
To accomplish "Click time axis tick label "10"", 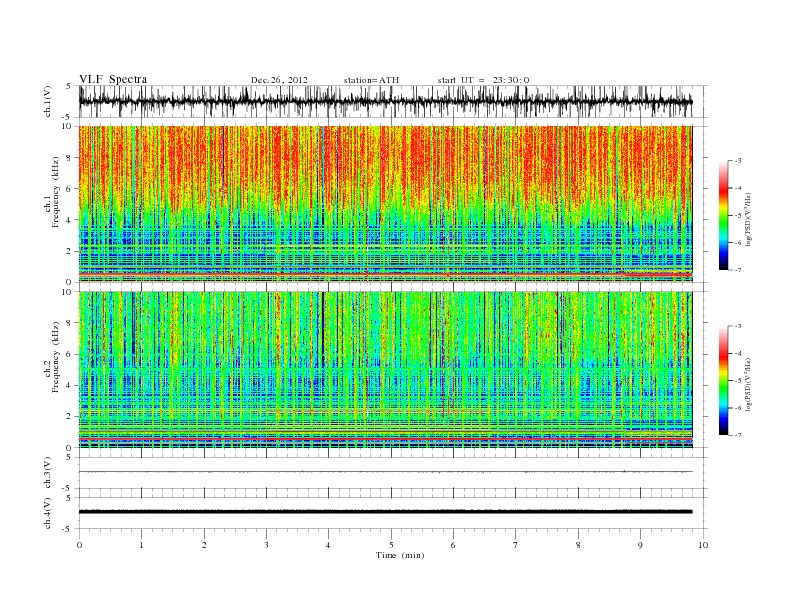I will pos(703,545).
